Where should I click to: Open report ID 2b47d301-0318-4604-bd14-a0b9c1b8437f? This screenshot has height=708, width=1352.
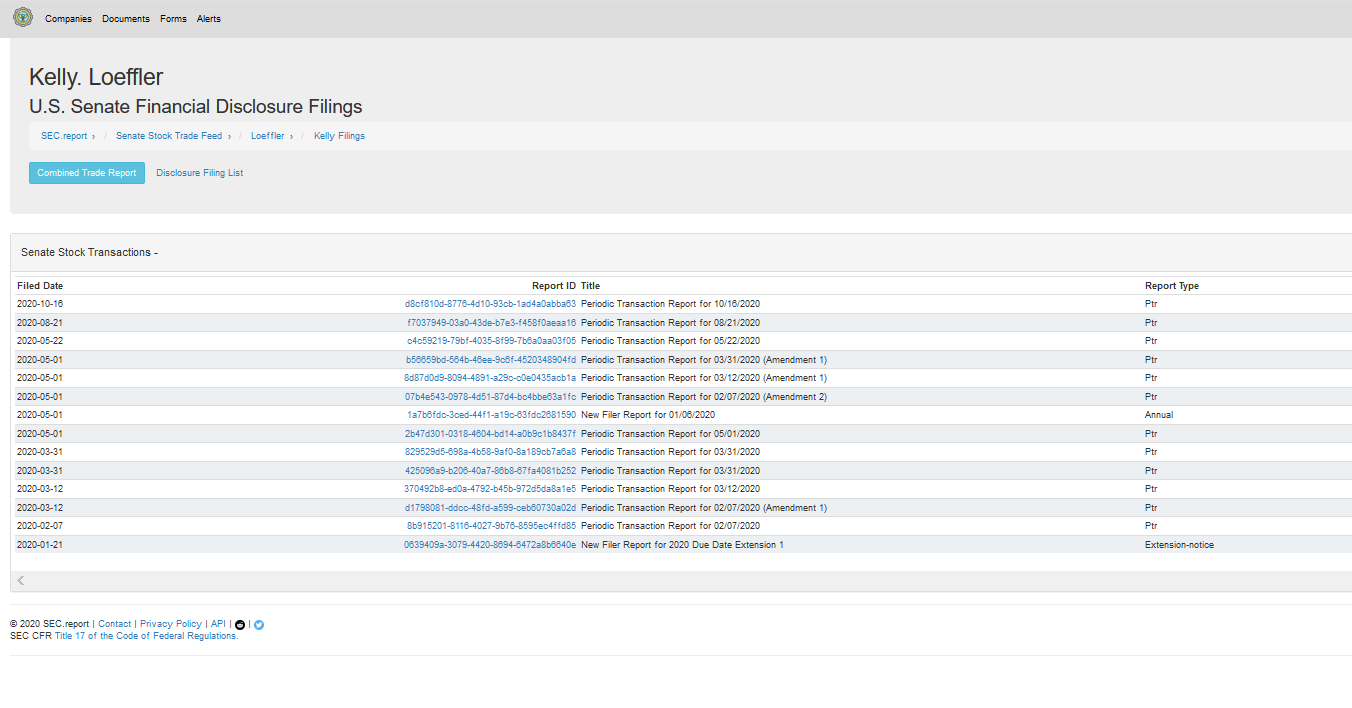click(x=490, y=434)
